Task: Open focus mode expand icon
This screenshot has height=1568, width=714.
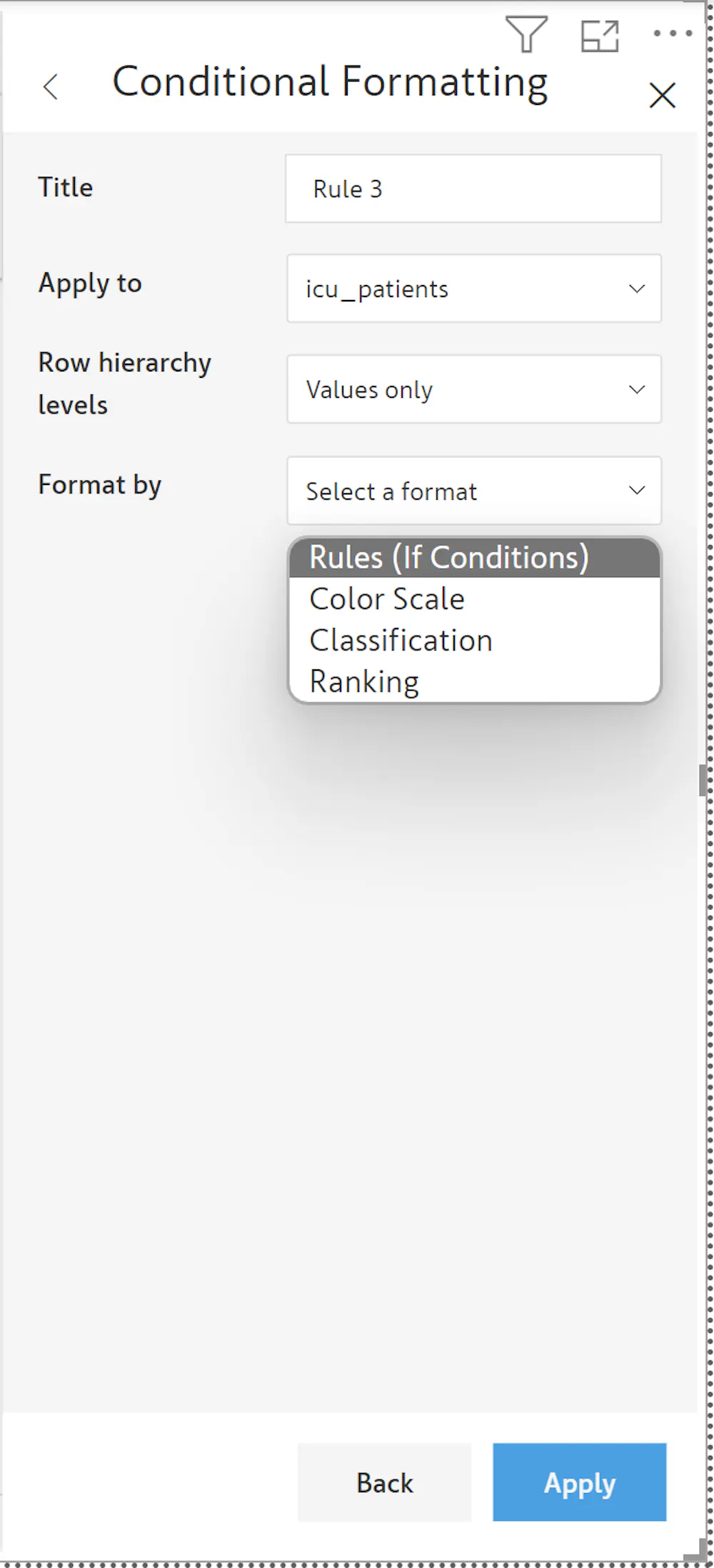Action: click(x=599, y=36)
